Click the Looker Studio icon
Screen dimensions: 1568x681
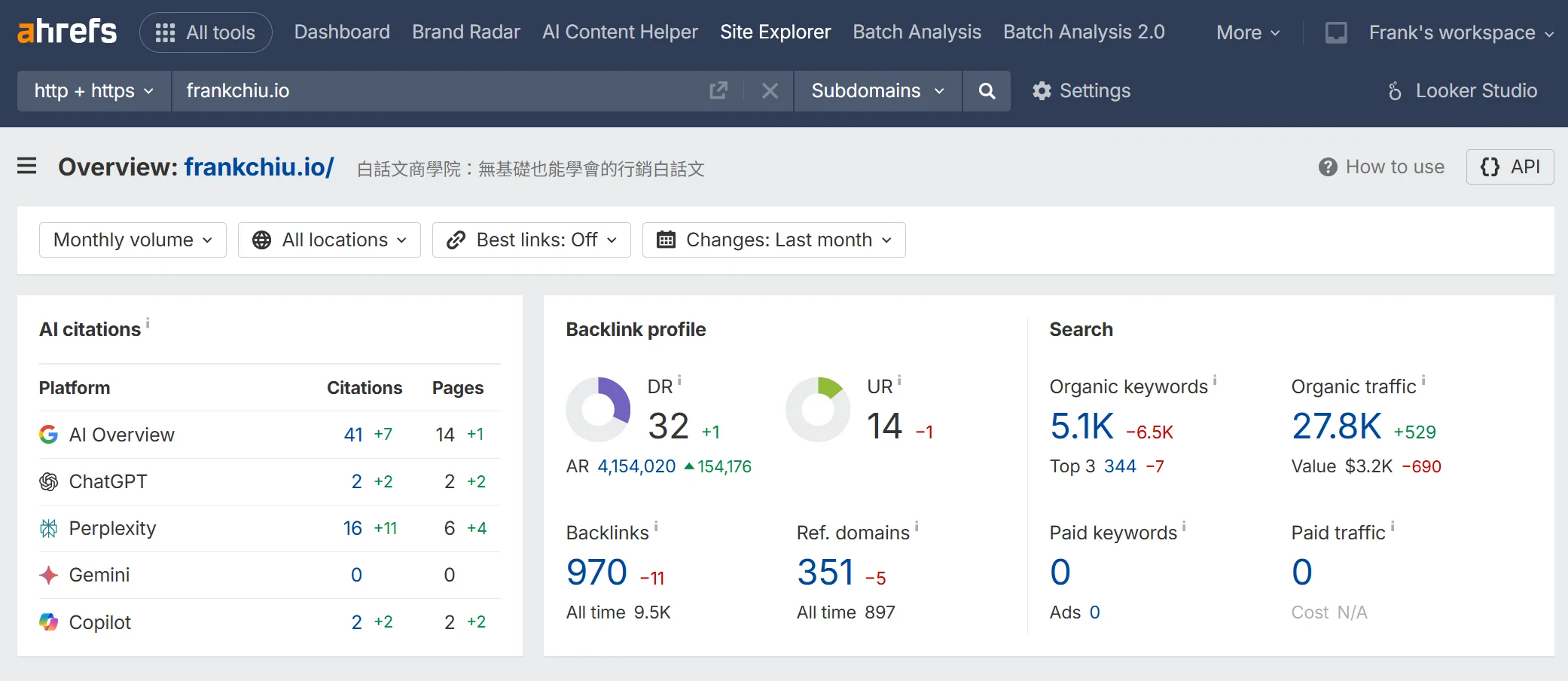(x=1394, y=90)
